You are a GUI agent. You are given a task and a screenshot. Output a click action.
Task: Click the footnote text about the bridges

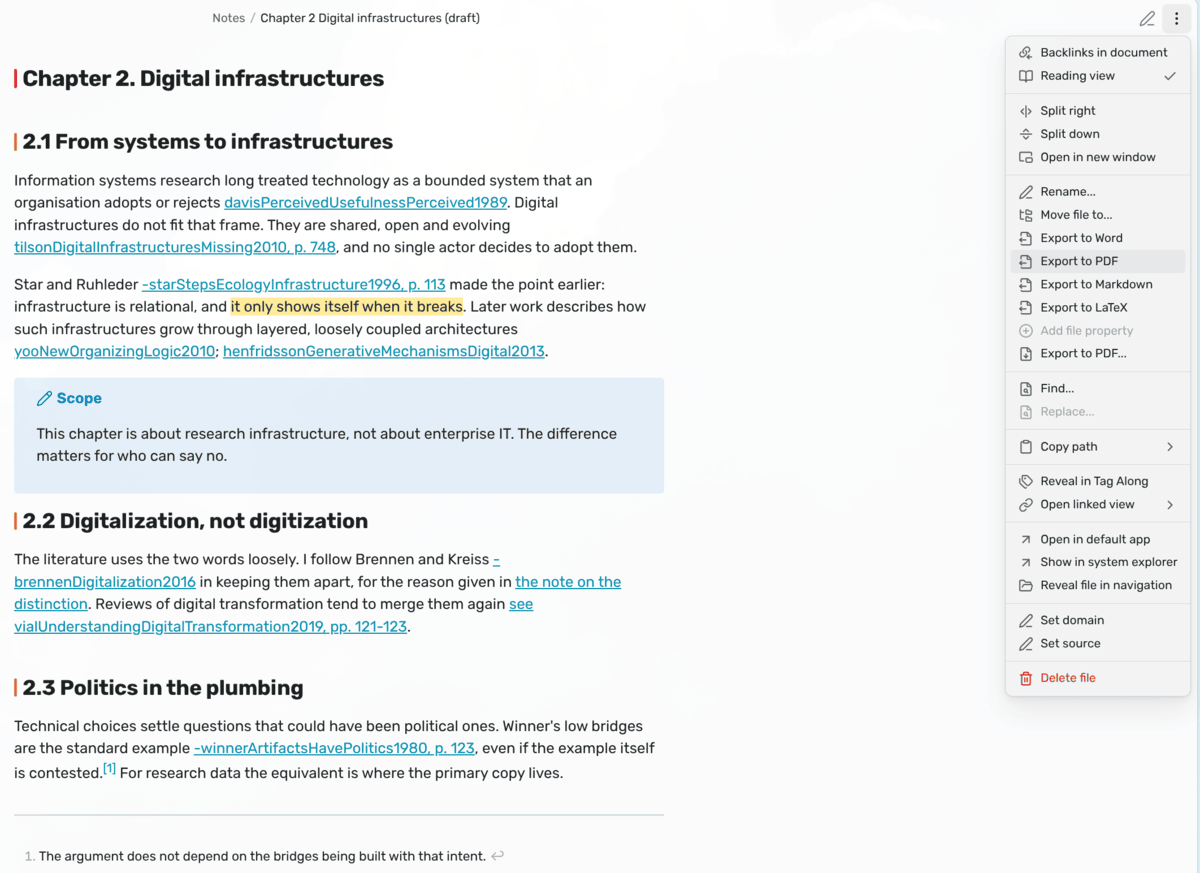click(x=262, y=856)
